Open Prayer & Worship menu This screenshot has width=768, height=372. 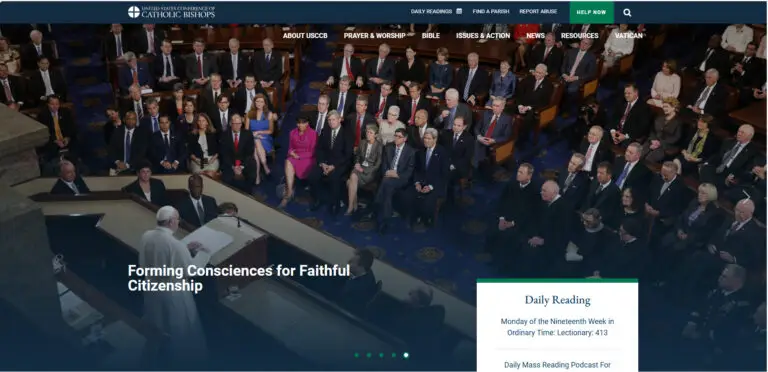tap(374, 36)
